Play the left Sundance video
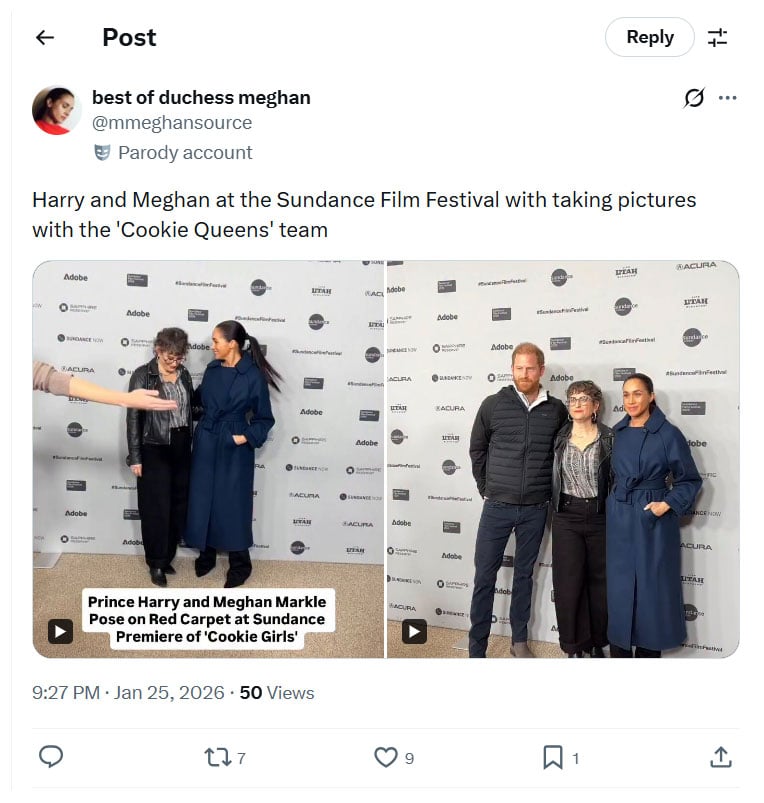 point(57,630)
